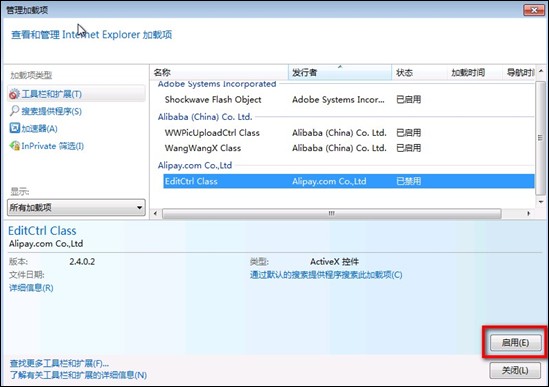The image size is (549, 387).
Task: Open 加速器(A) category
Action: click(x=39, y=129)
